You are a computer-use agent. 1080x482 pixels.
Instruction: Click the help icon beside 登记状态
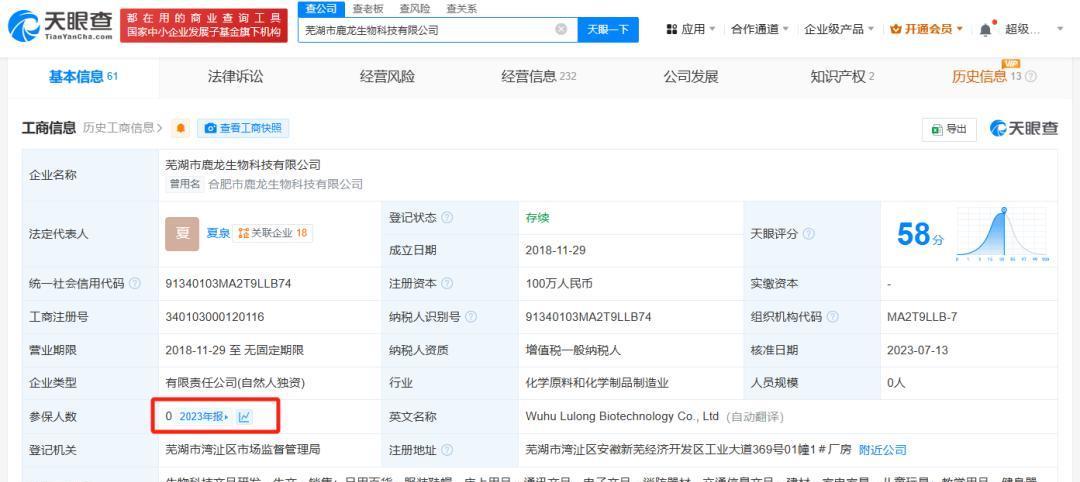[447, 218]
